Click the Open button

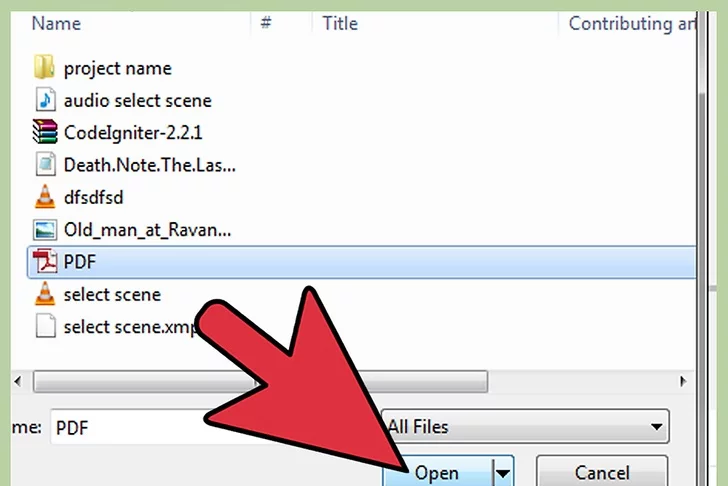(x=438, y=473)
